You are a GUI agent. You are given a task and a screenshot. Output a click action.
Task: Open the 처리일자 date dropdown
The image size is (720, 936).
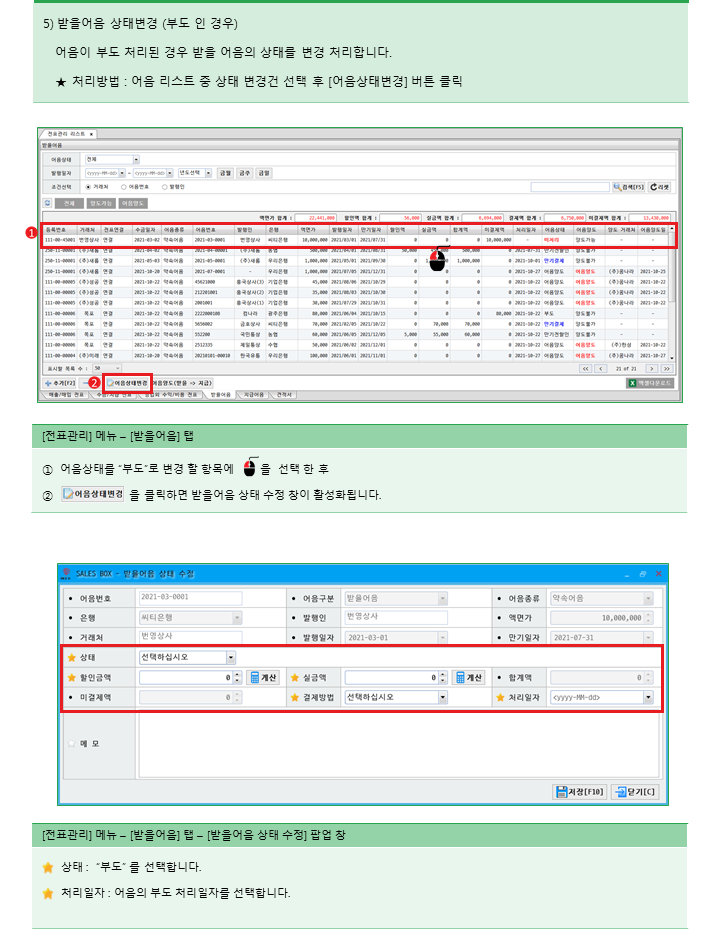point(648,697)
